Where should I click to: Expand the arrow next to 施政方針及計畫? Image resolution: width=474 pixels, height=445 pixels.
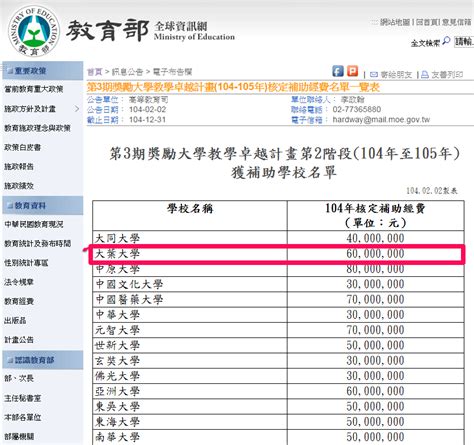pyautogui.click(x=77, y=109)
